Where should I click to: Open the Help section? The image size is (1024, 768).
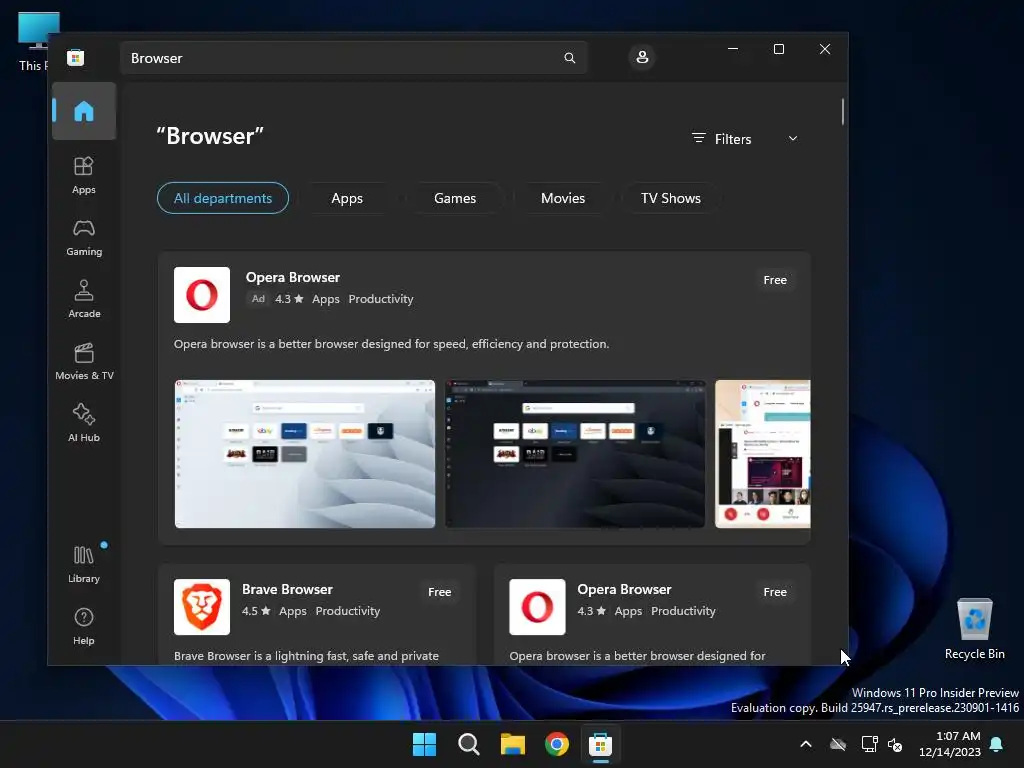[84, 626]
